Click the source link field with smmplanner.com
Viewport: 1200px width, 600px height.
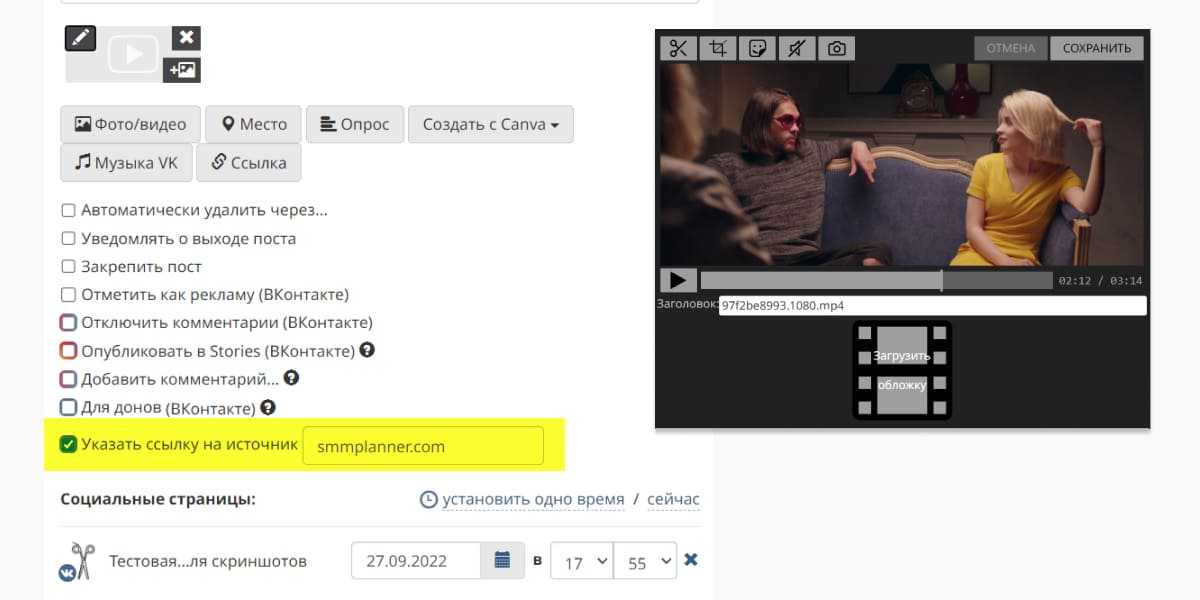coord(423,446)
